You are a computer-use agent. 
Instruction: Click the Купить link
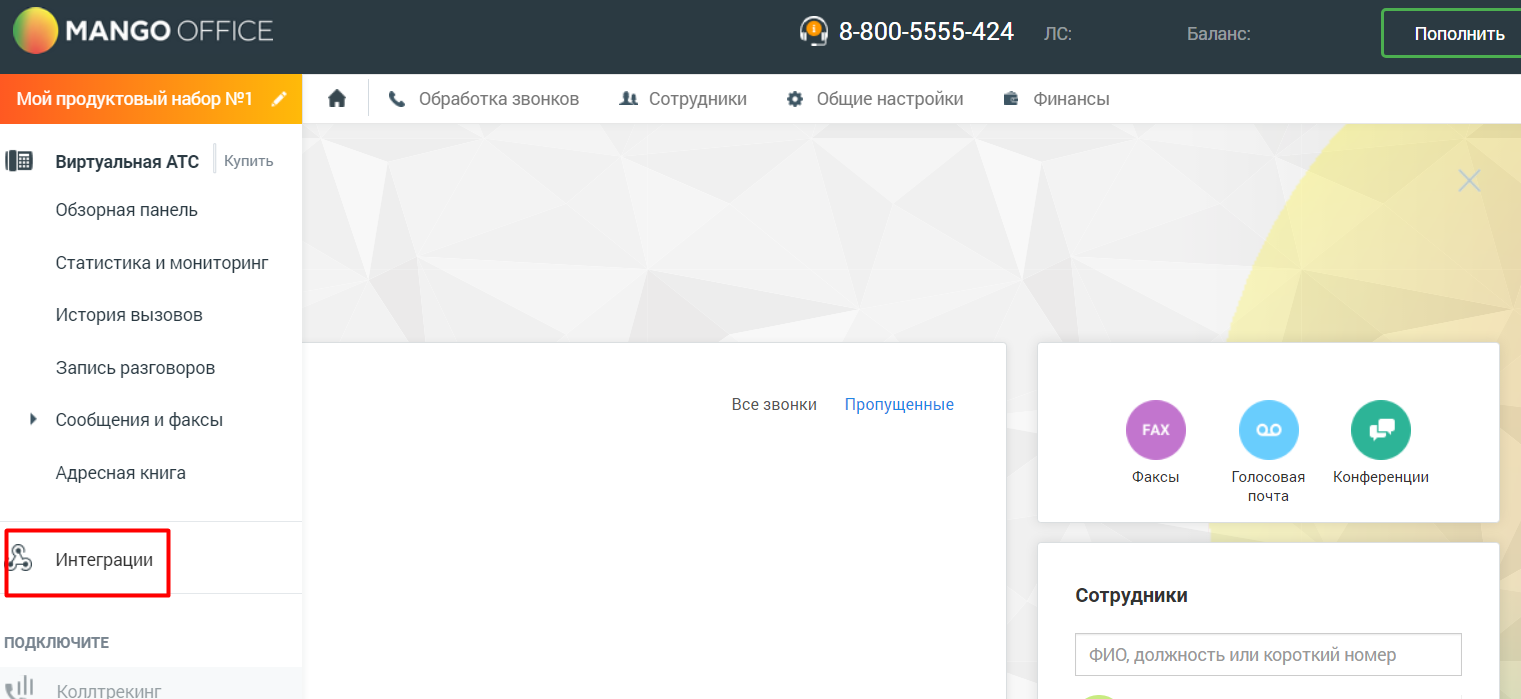coord(249,161)
